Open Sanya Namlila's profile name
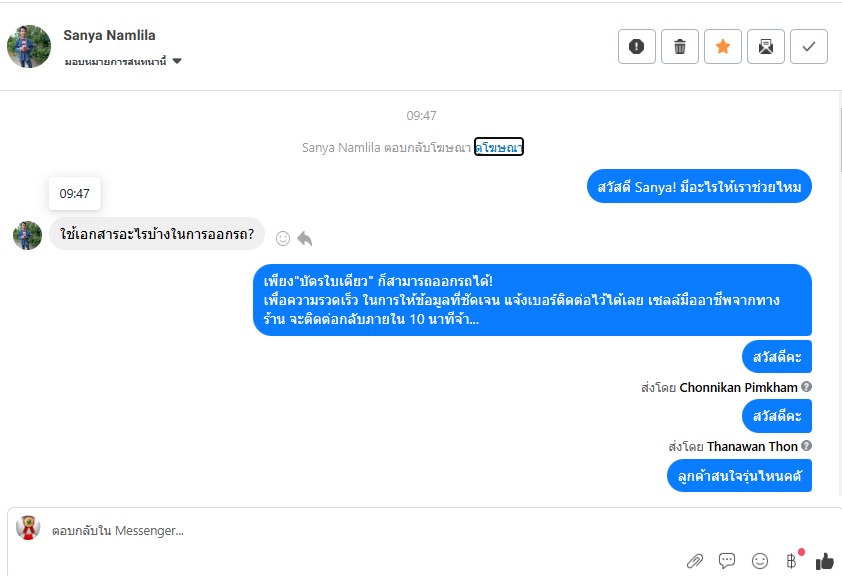842x576 pixels. [109, 35]
